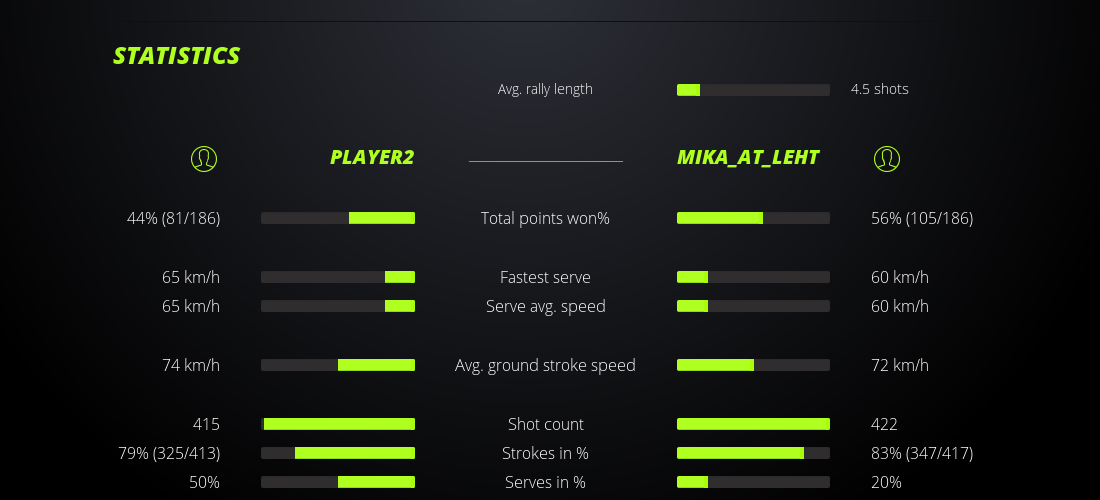Click PLAYER2's Serves in % bar
Image resolution: width=1100 pixels, height=500 pixels.
(x=338, y=482)
